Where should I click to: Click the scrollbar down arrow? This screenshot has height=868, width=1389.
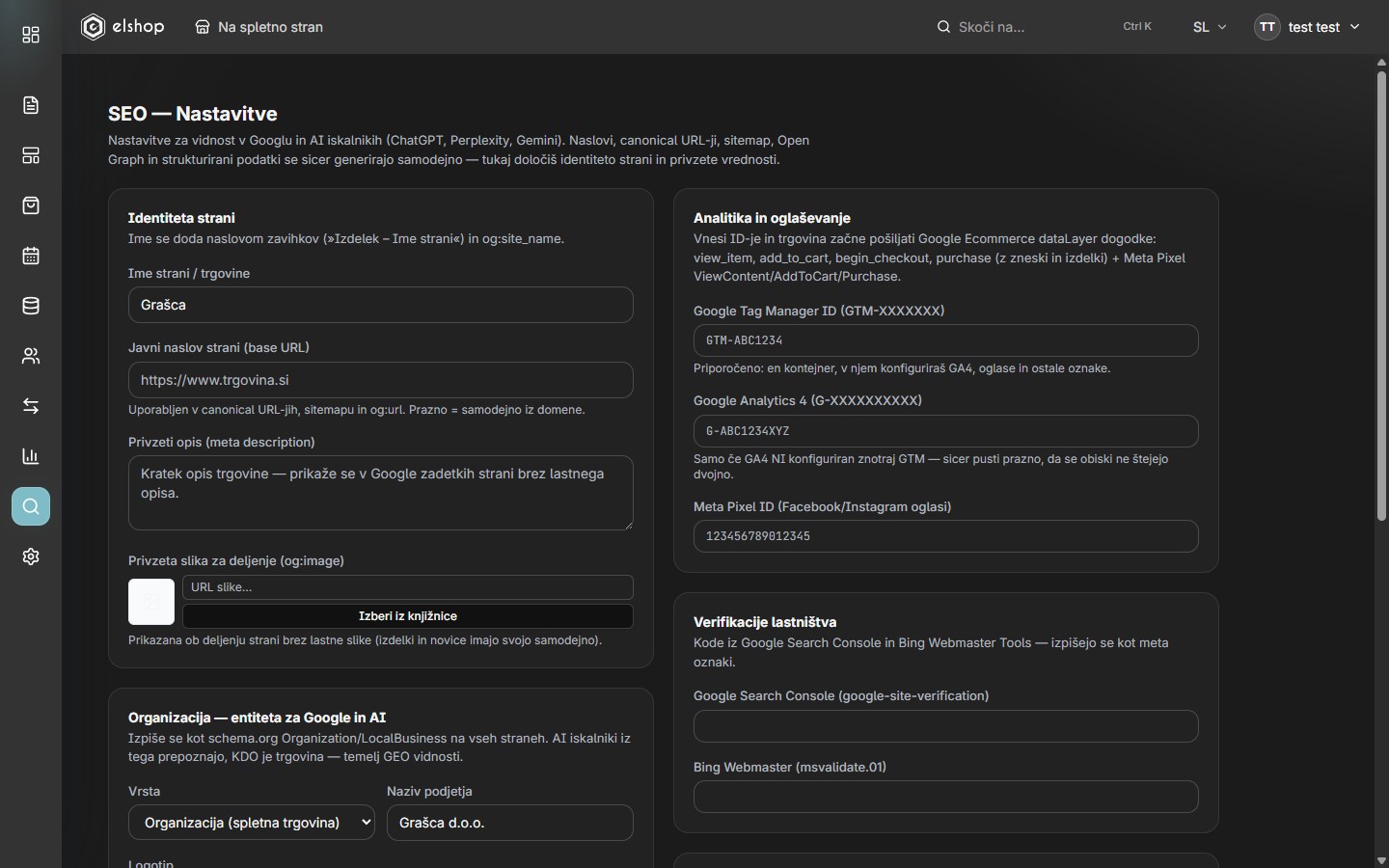(x=1381, y=860)
